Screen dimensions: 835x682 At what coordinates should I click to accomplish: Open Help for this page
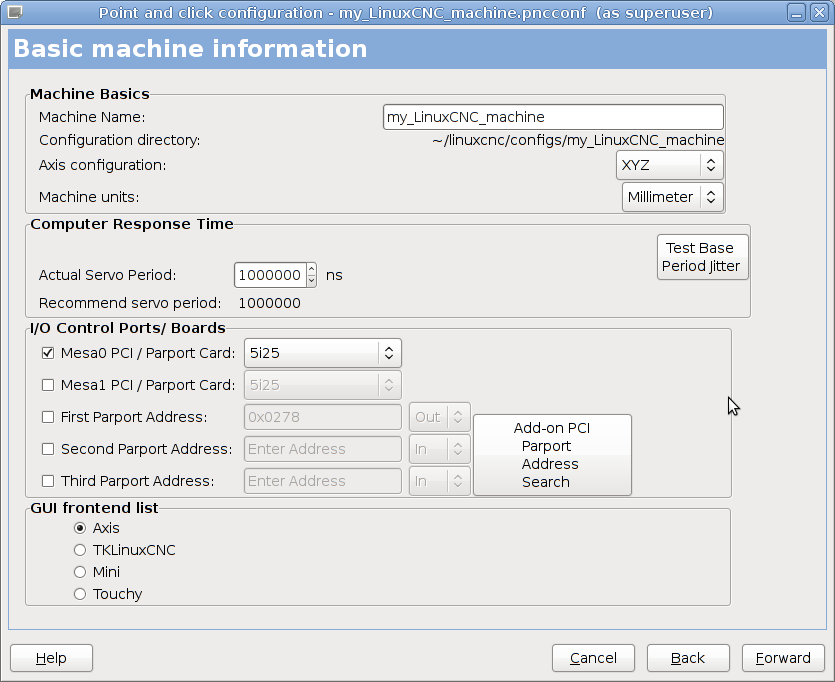[x=51, y=658]
